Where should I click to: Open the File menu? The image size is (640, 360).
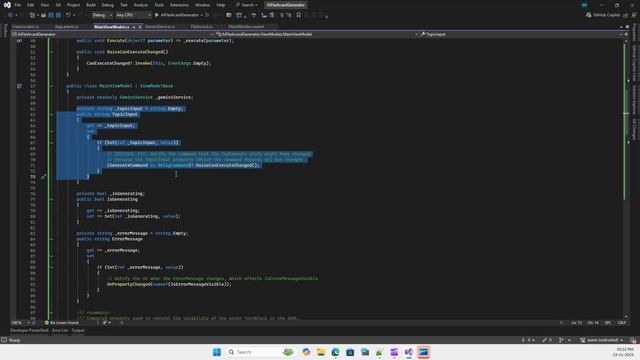click(x=18, y=5)
